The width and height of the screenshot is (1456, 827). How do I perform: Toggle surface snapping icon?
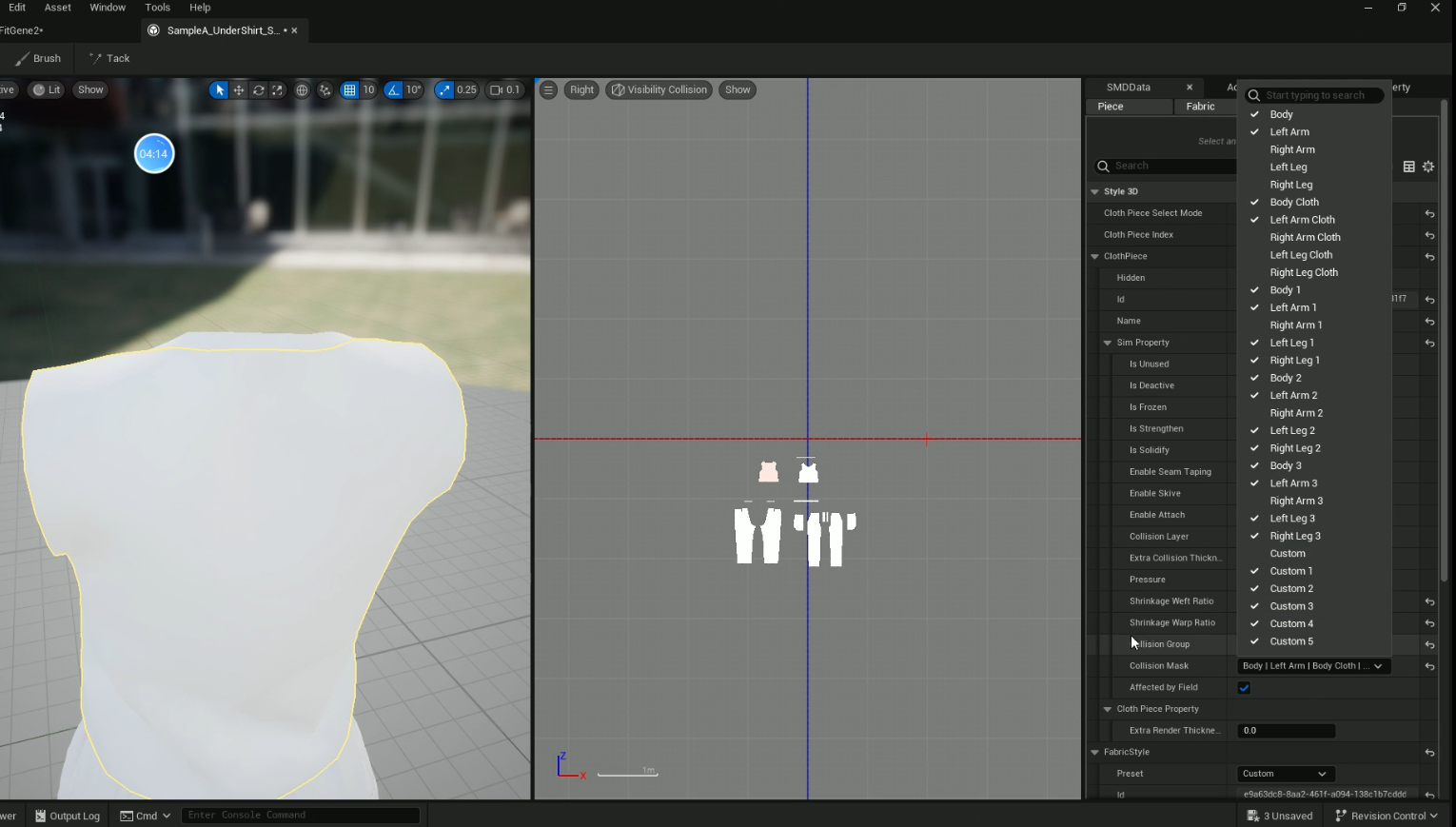click(325, 89)
